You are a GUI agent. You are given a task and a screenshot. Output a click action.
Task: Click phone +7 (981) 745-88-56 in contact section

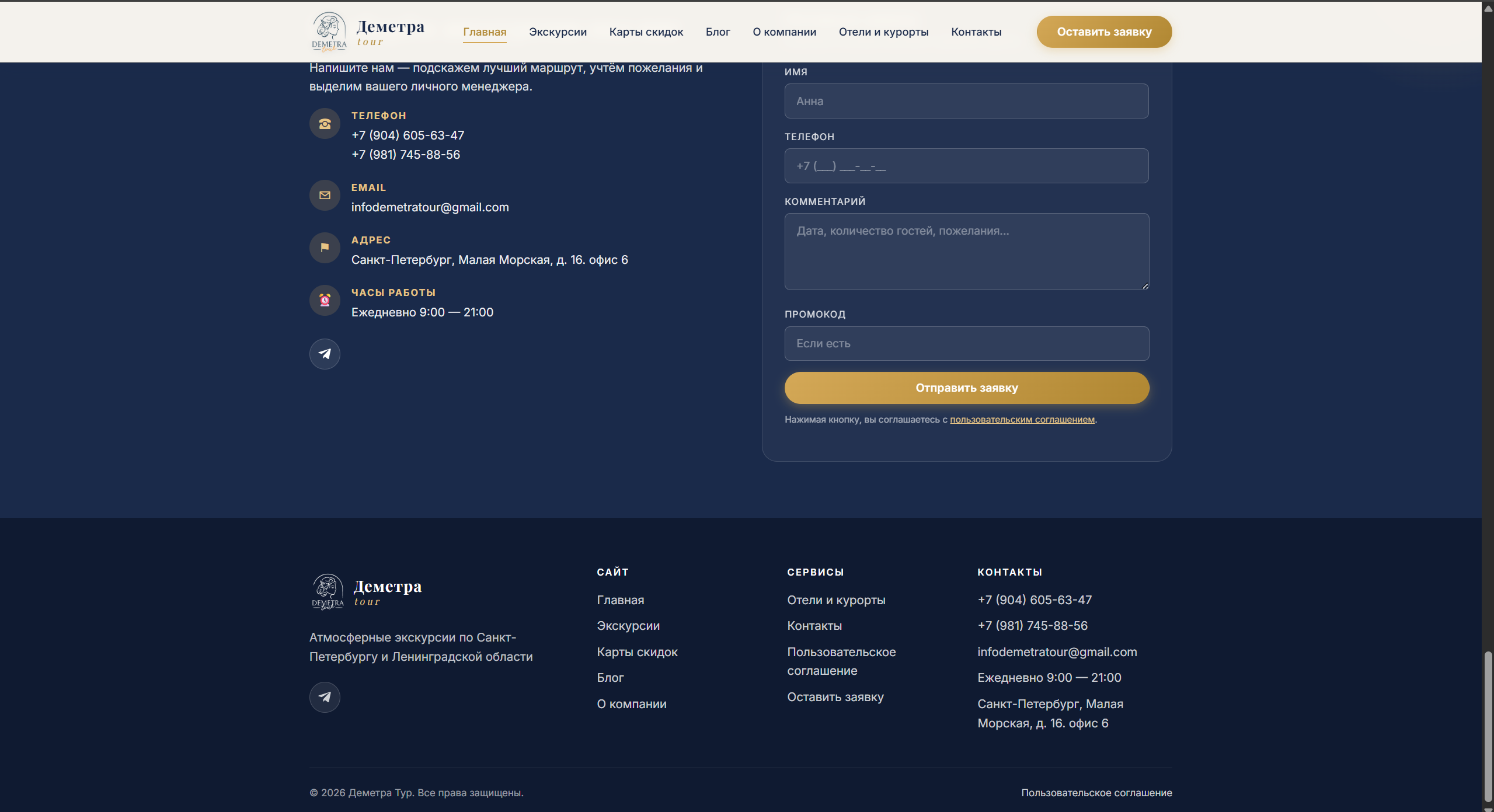point(406,155)
